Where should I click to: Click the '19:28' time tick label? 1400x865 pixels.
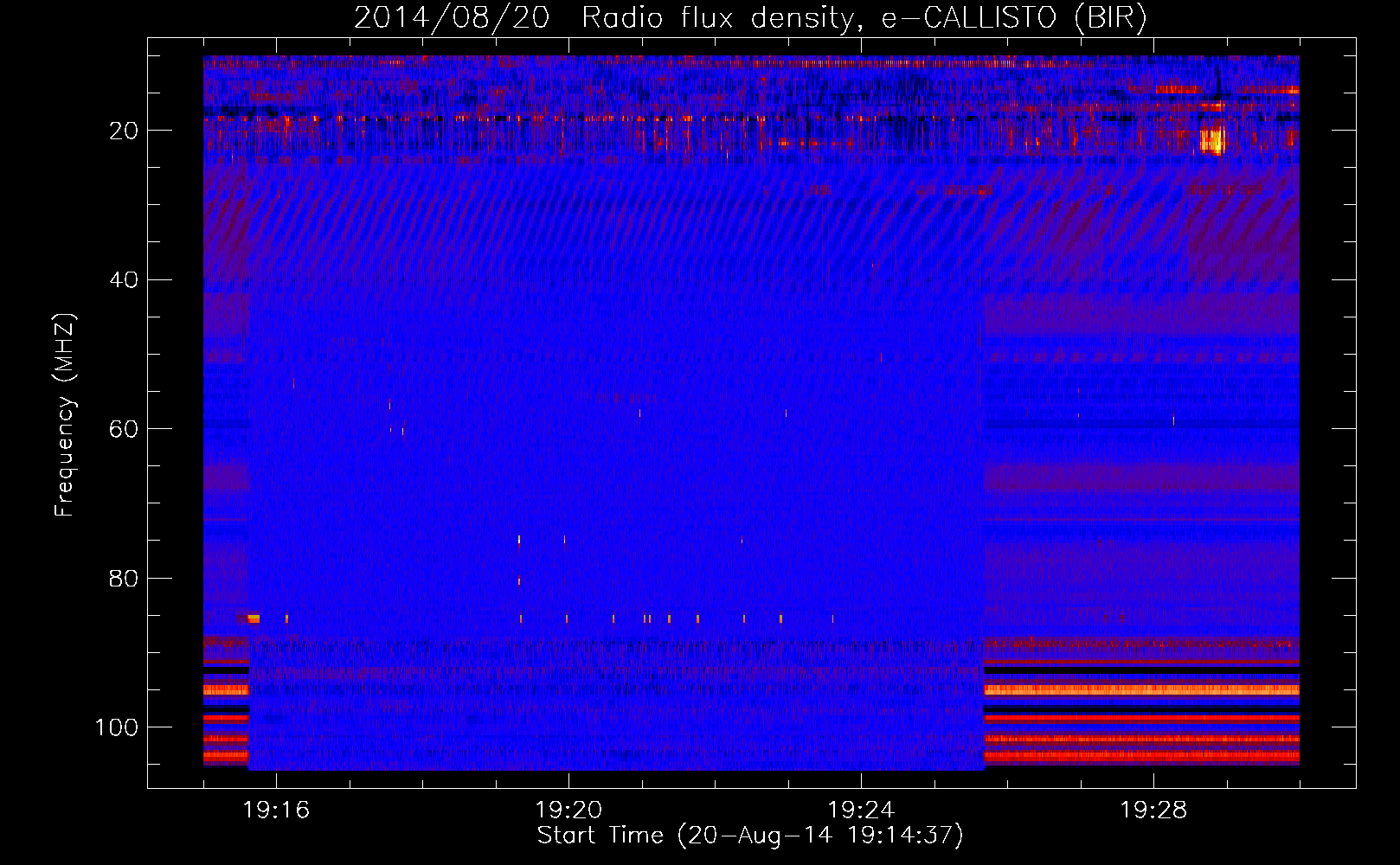tap(1153, 811)
